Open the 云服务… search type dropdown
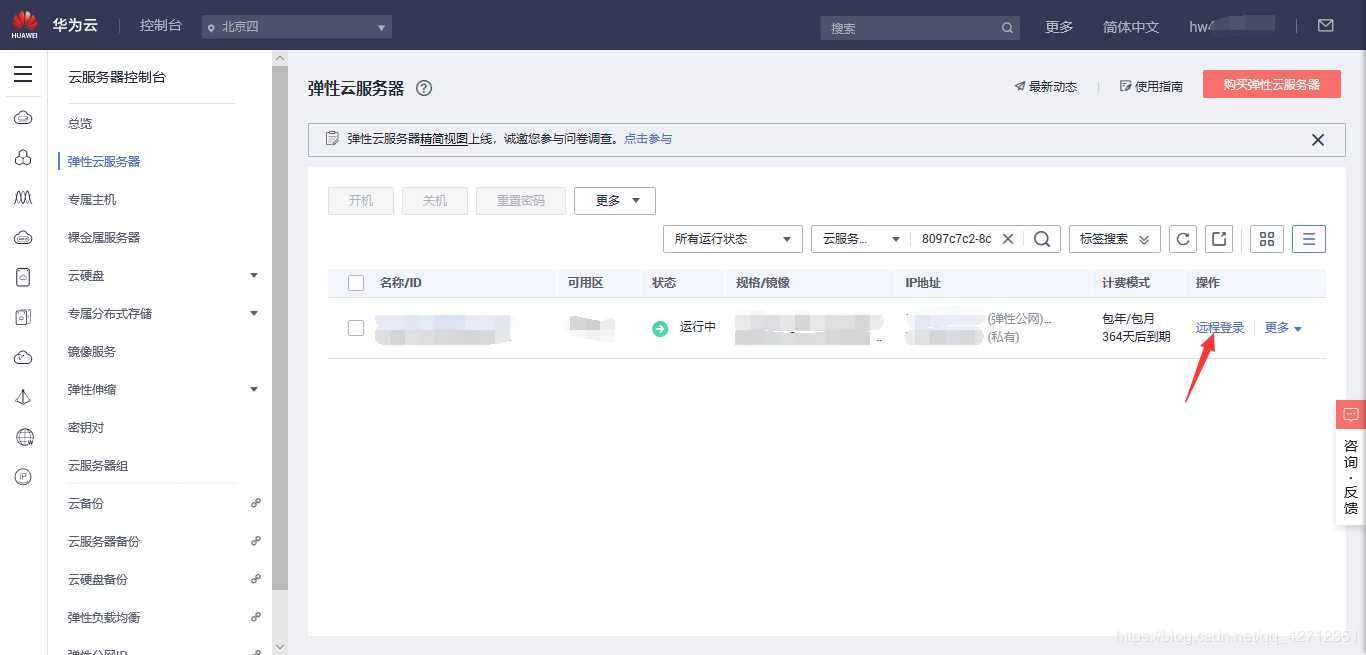 point(860,239)
